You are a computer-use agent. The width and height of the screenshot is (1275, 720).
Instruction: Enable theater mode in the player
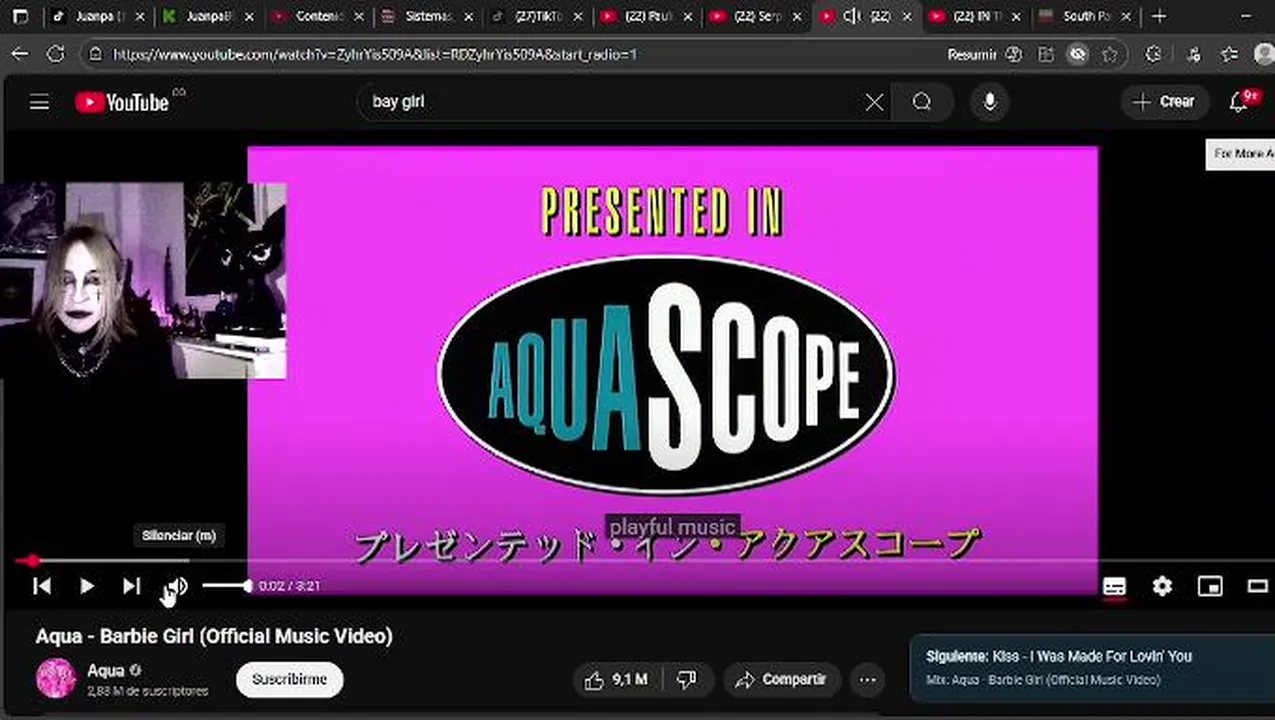(1258, 586)
